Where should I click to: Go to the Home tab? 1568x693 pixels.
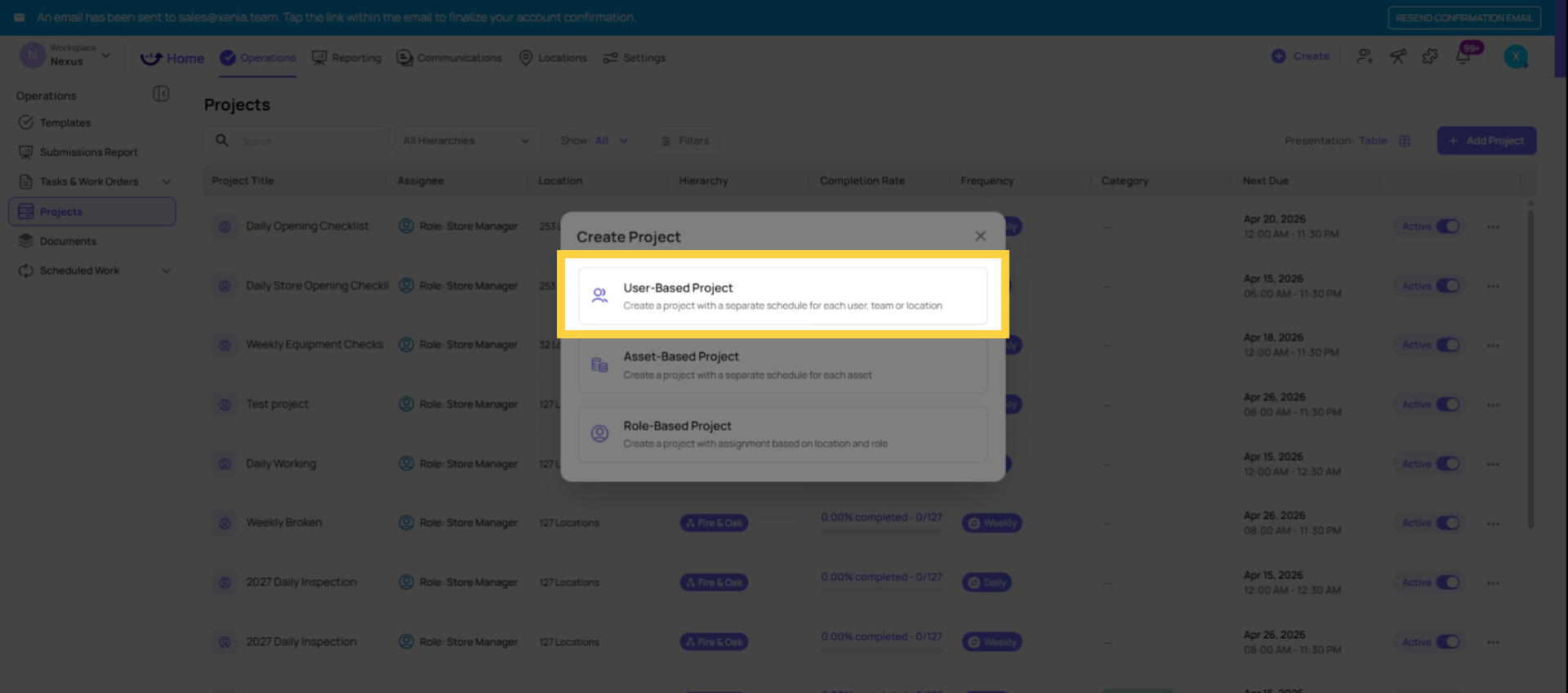tap(172, 58)
